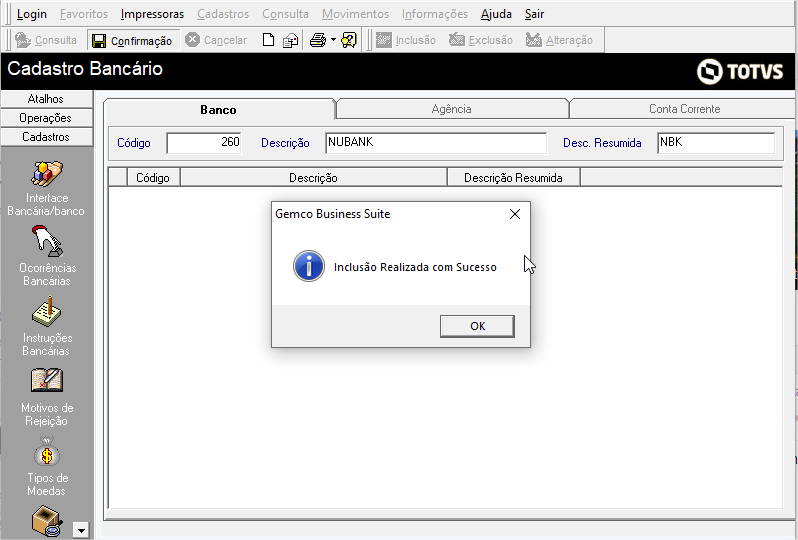
Task: Click the Consulta toolbar button
Action: coord(45,40)
